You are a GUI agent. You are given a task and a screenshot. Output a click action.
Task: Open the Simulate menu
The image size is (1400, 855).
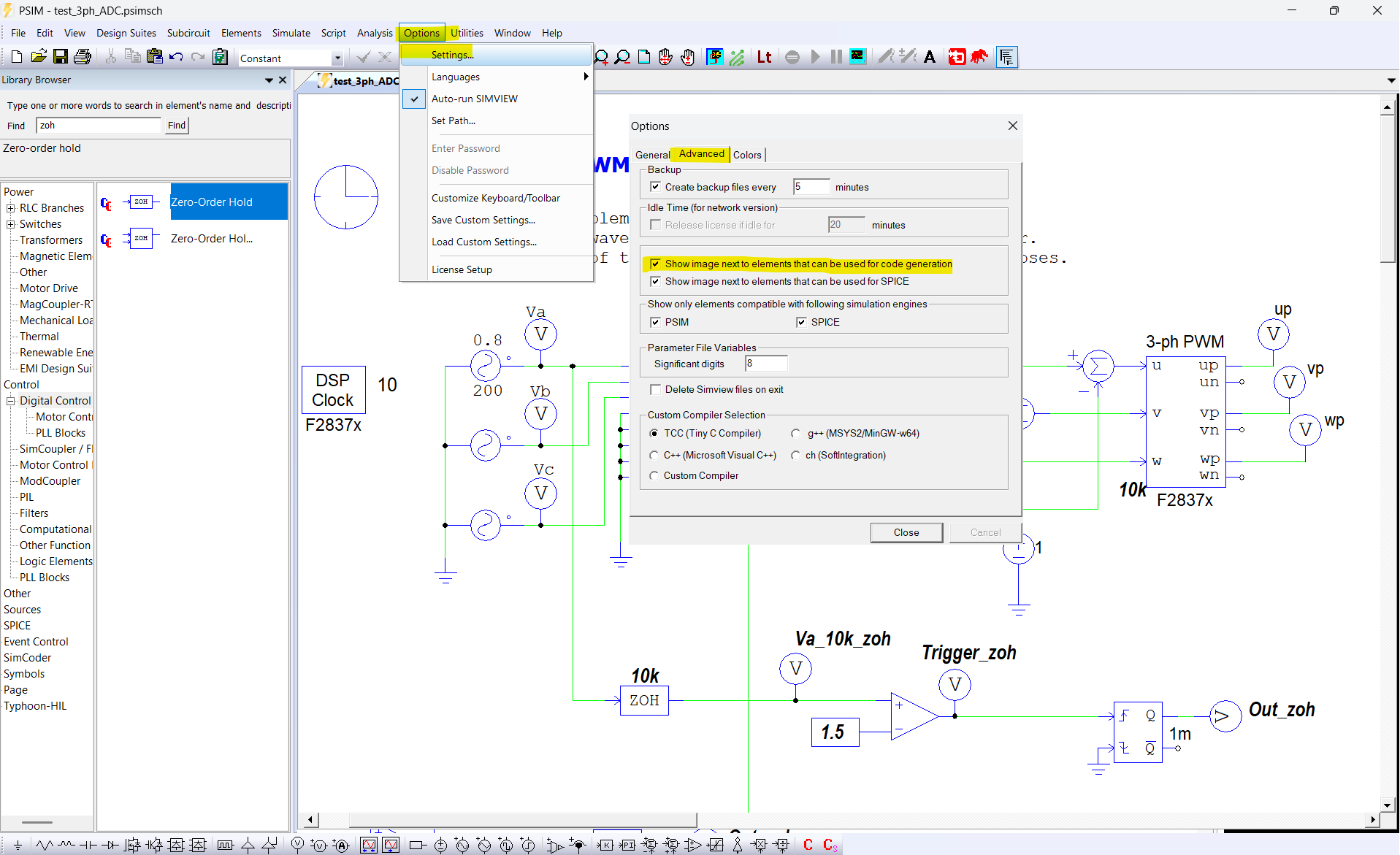pos(291,33)
